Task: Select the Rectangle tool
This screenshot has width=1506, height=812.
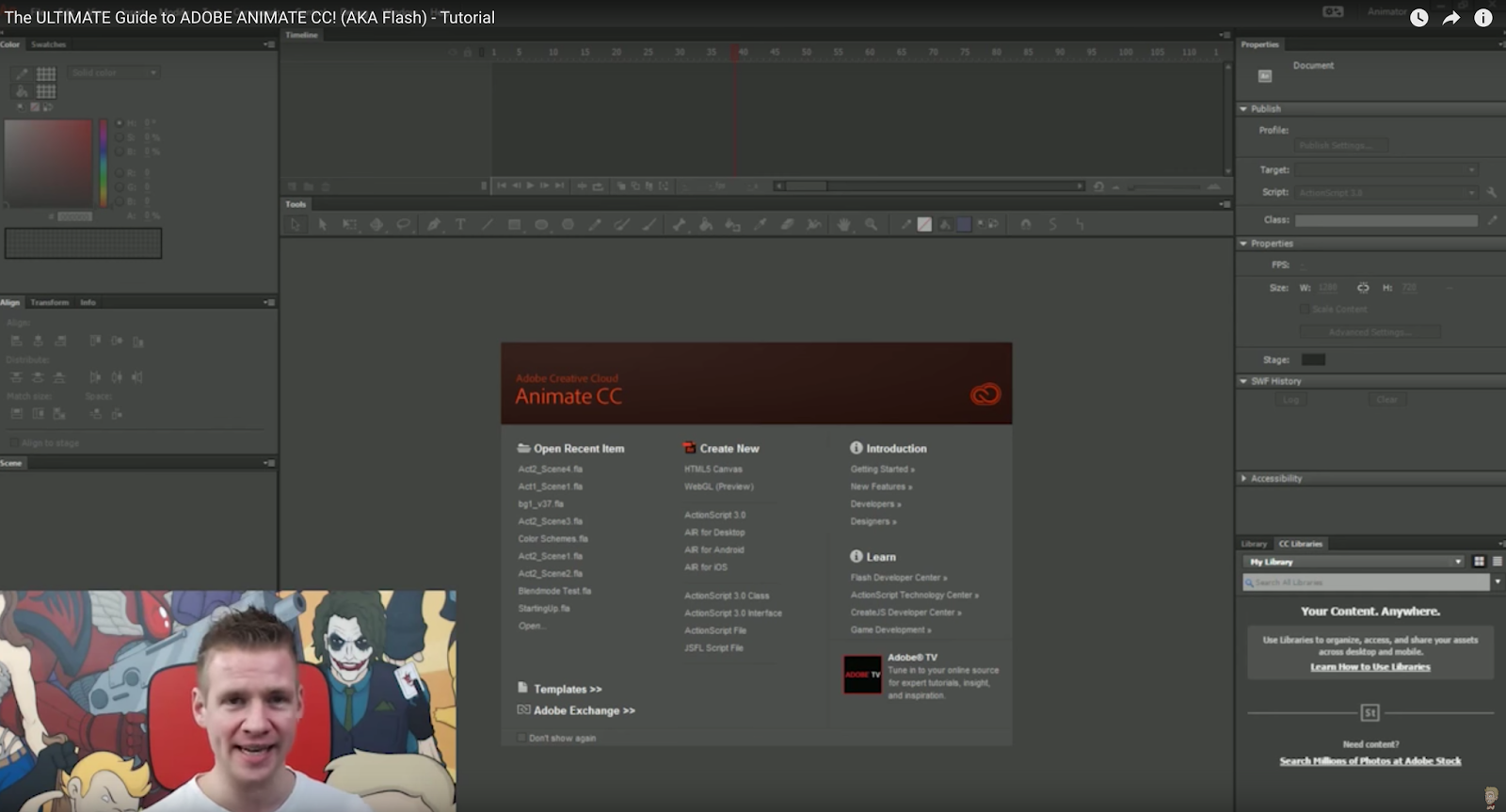Action: point(514,224)
